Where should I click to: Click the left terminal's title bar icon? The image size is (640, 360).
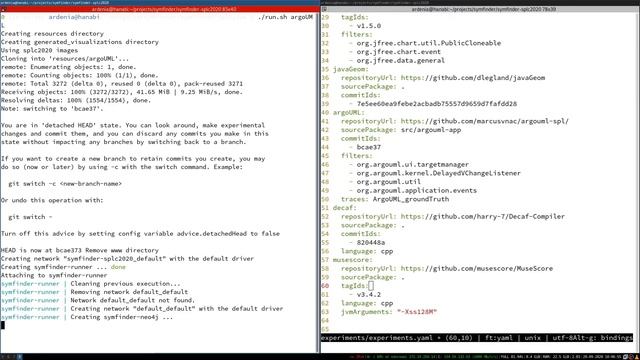3,9
